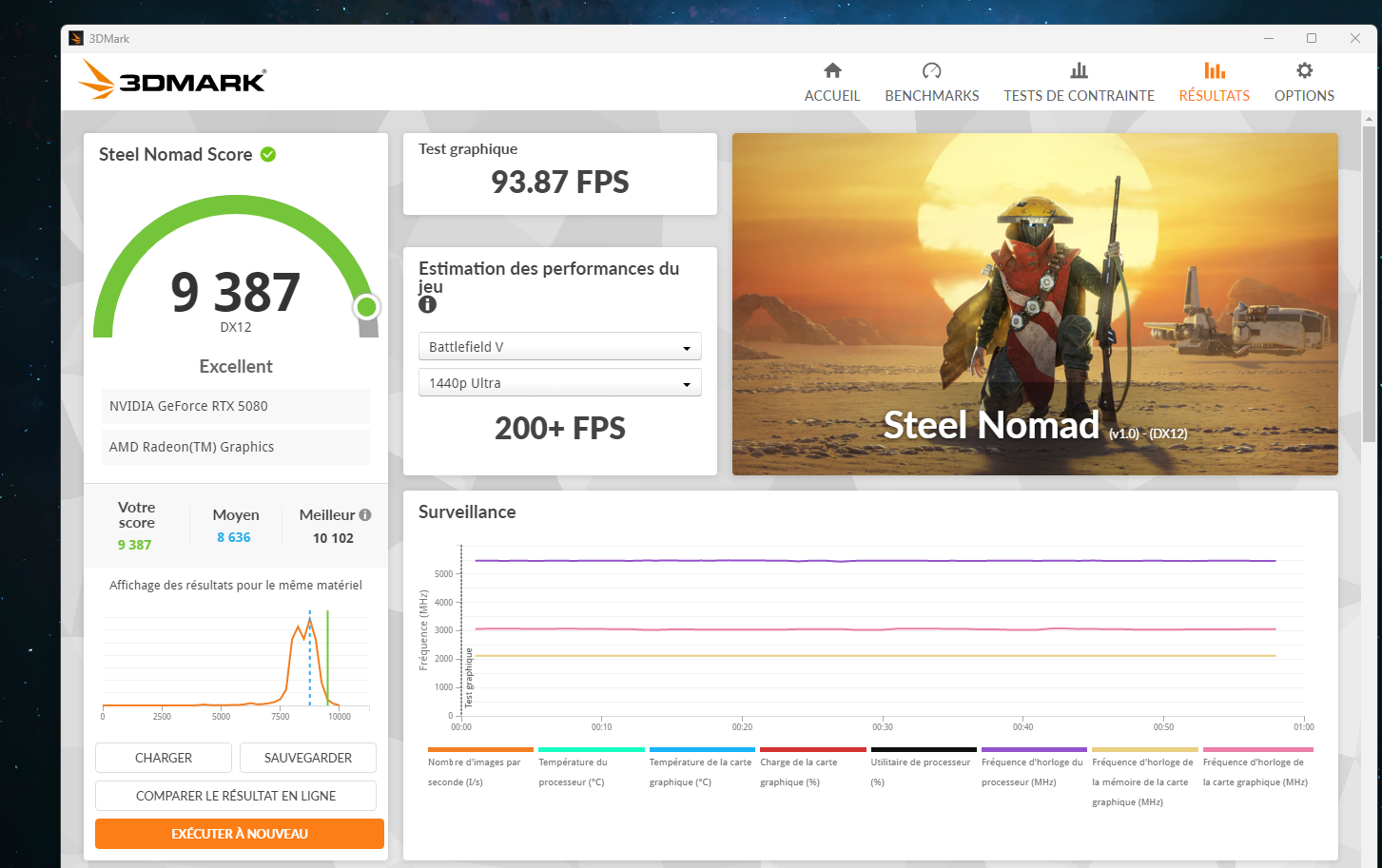Click the Accueil home icon
The image size is (1382, 868).
(832, 70)
